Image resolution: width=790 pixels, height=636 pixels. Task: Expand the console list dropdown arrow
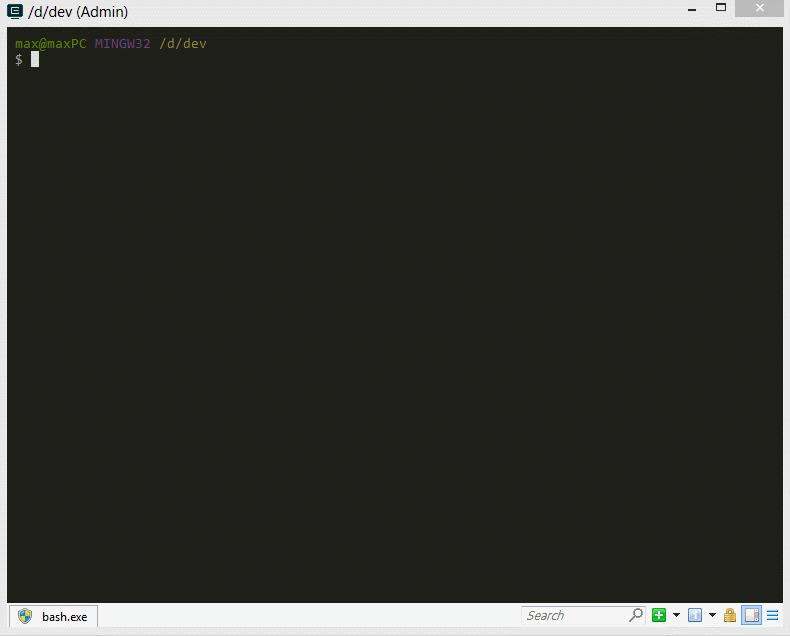712,615
